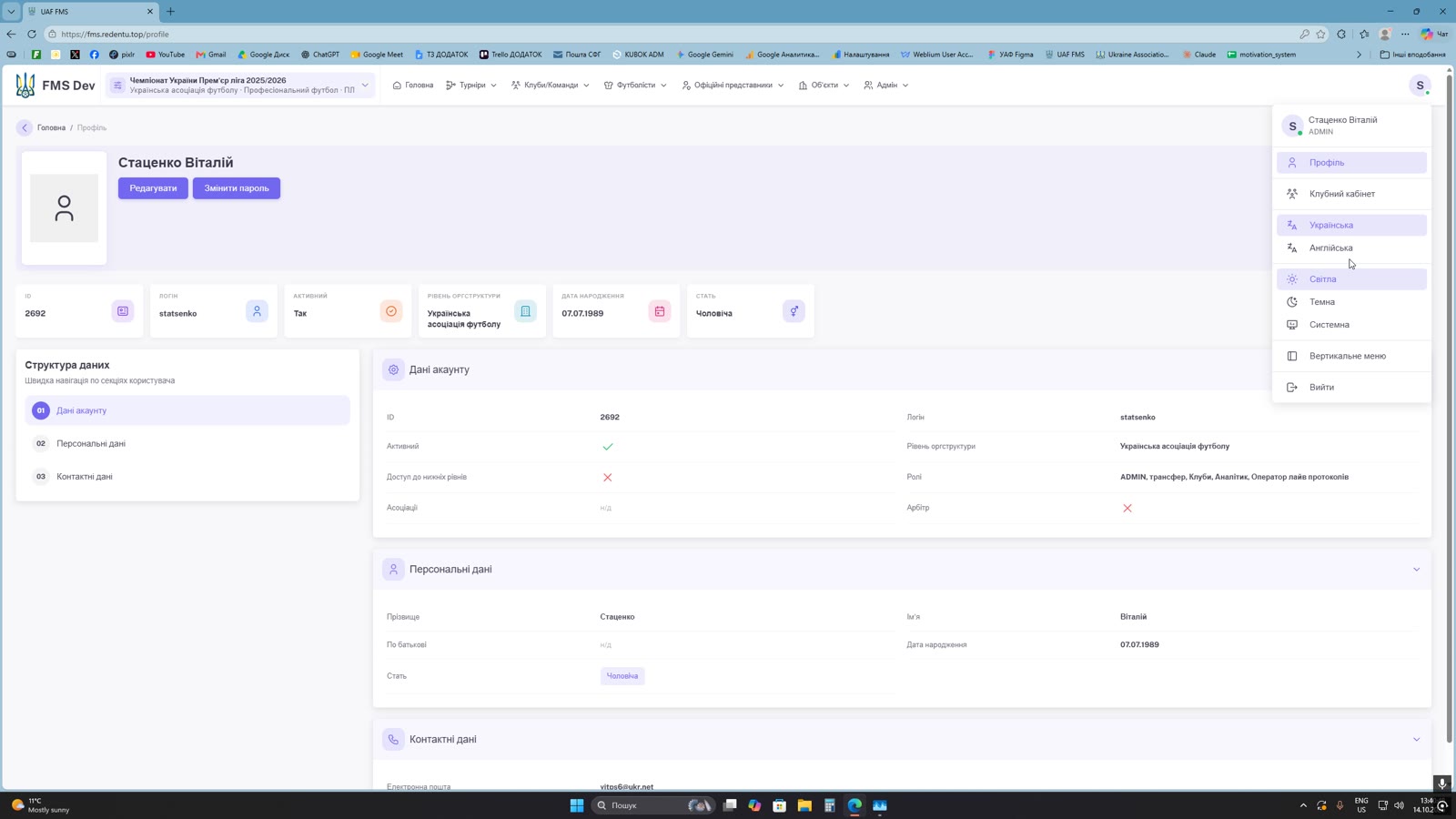Click the person icon of Персональні дані section
Screen dimensions: 1456x819
tap(393, 570)
